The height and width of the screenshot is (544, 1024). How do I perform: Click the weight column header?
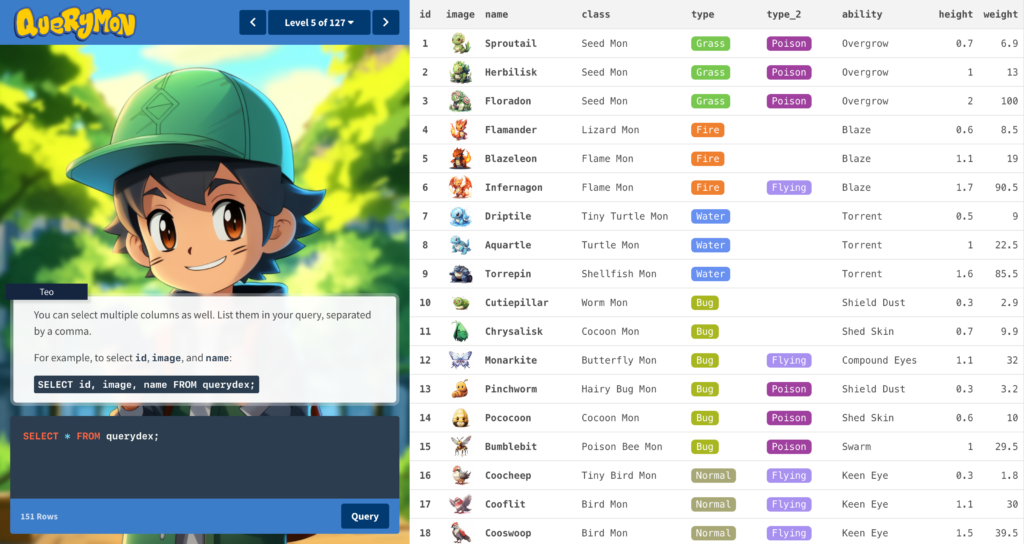tap(1000, 14)
